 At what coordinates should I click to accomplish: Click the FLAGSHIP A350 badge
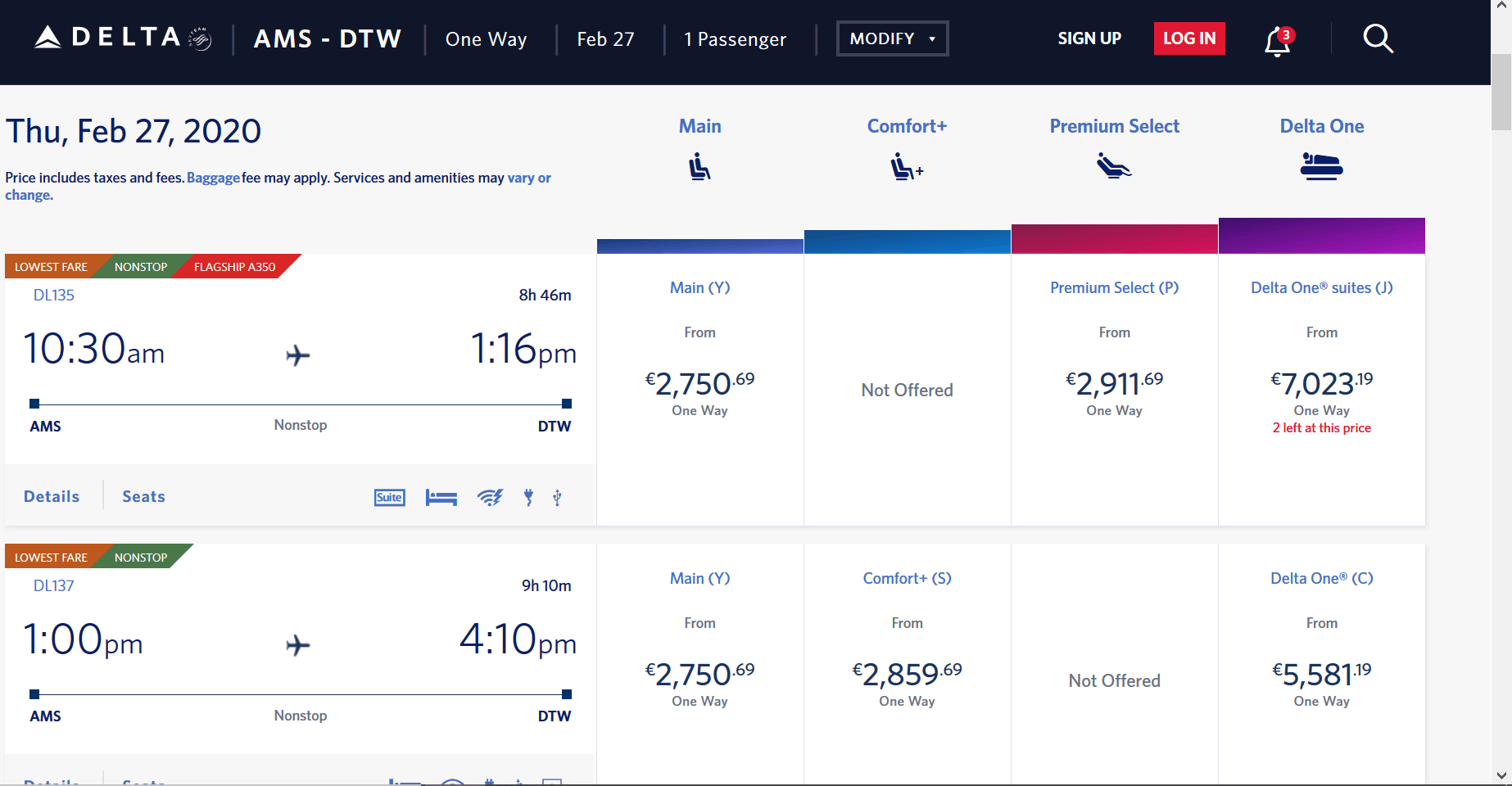tap(235, 267)
